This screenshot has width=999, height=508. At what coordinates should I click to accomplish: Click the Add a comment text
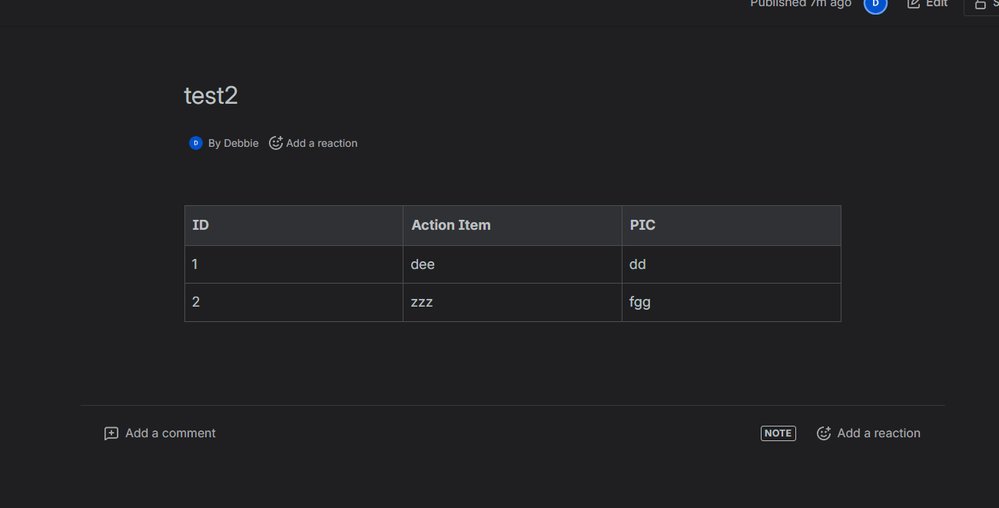pos(170,433)
